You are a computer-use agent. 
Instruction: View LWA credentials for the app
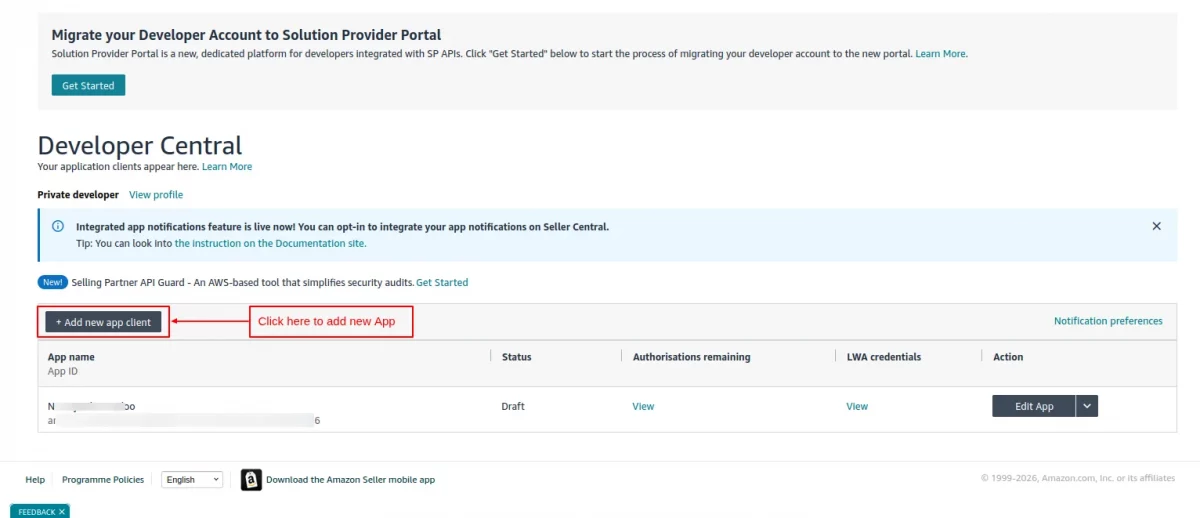857,407
